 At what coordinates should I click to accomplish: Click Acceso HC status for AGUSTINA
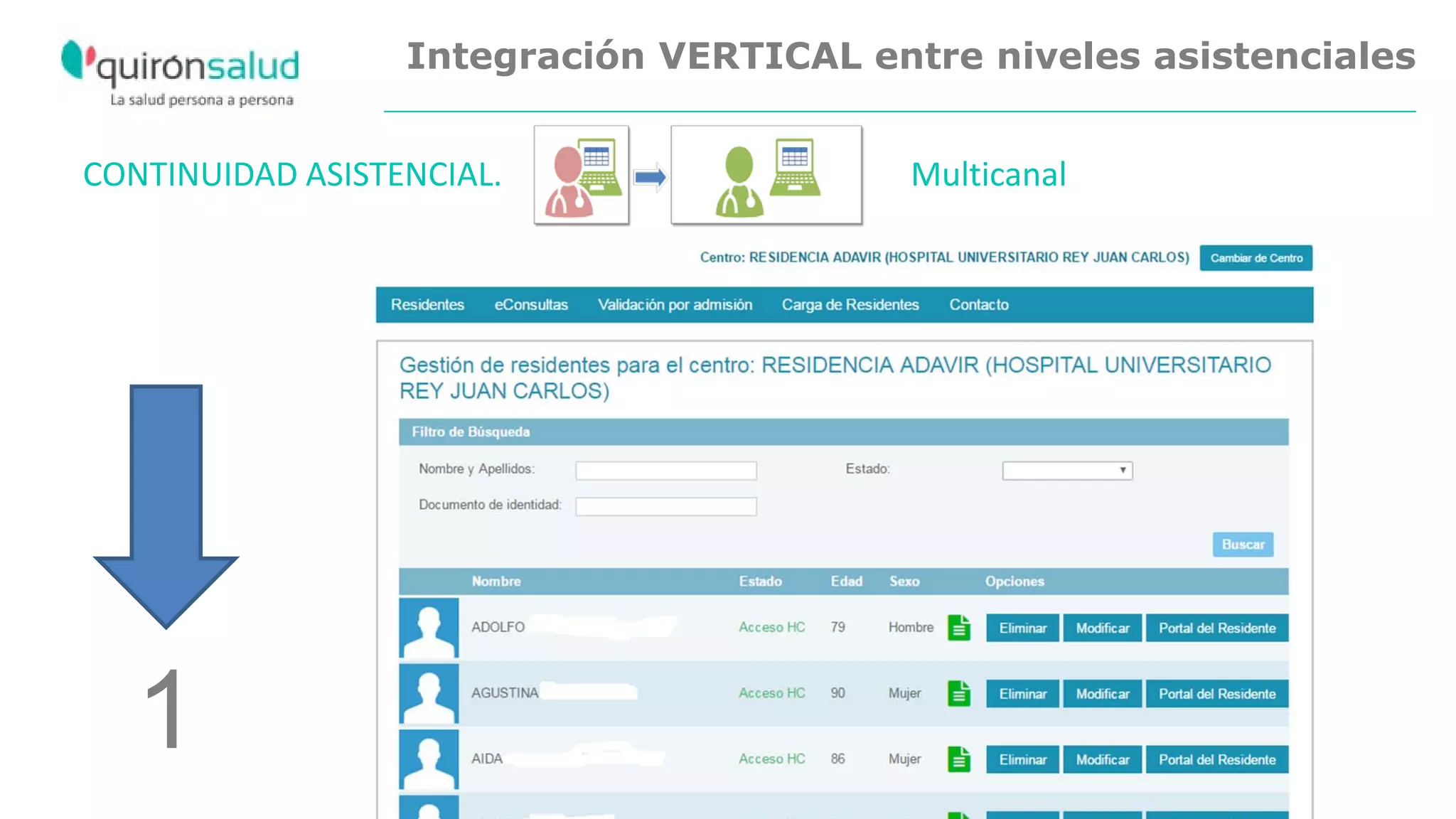(x=771, y=693)
